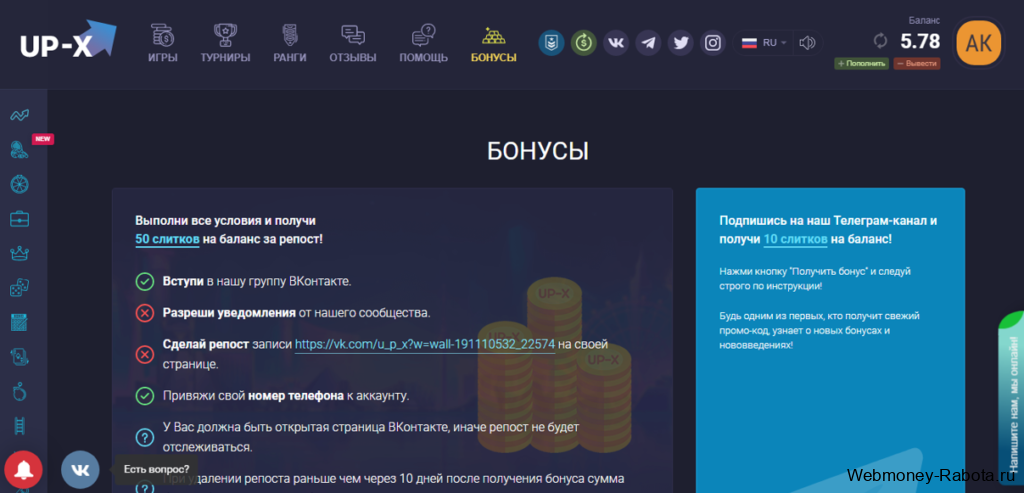Click the red notification bell button
Viewport: 1024px width, 493px height.
coord(24,469)
